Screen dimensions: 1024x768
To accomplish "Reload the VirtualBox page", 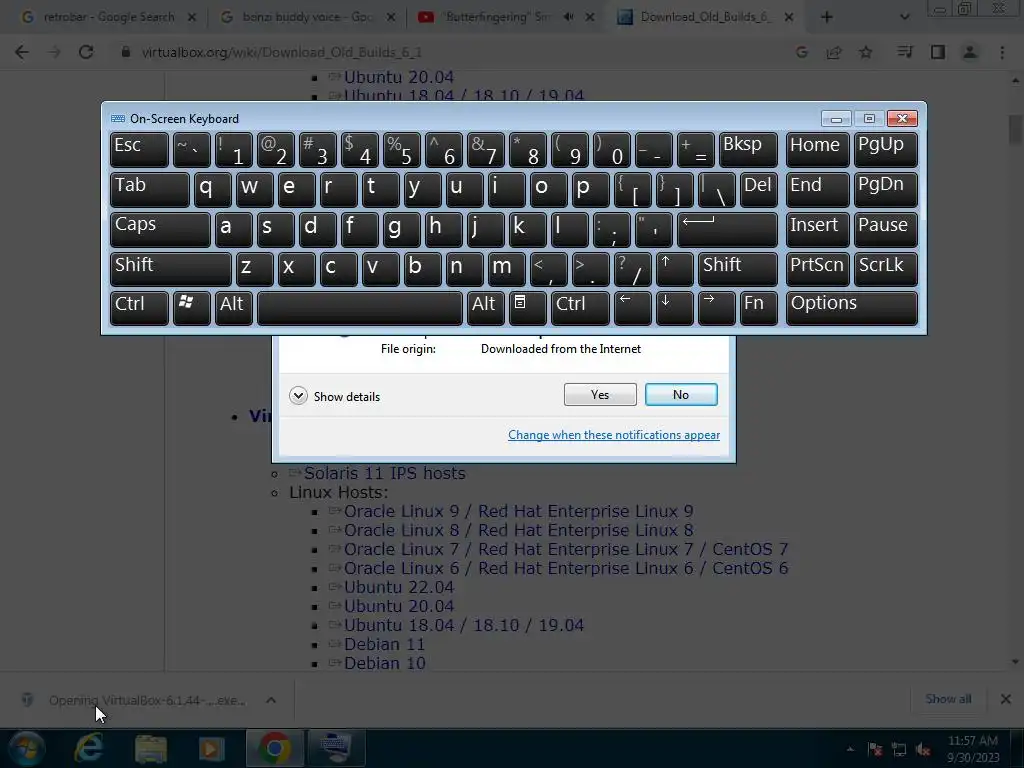I will [x=86, y=52].
